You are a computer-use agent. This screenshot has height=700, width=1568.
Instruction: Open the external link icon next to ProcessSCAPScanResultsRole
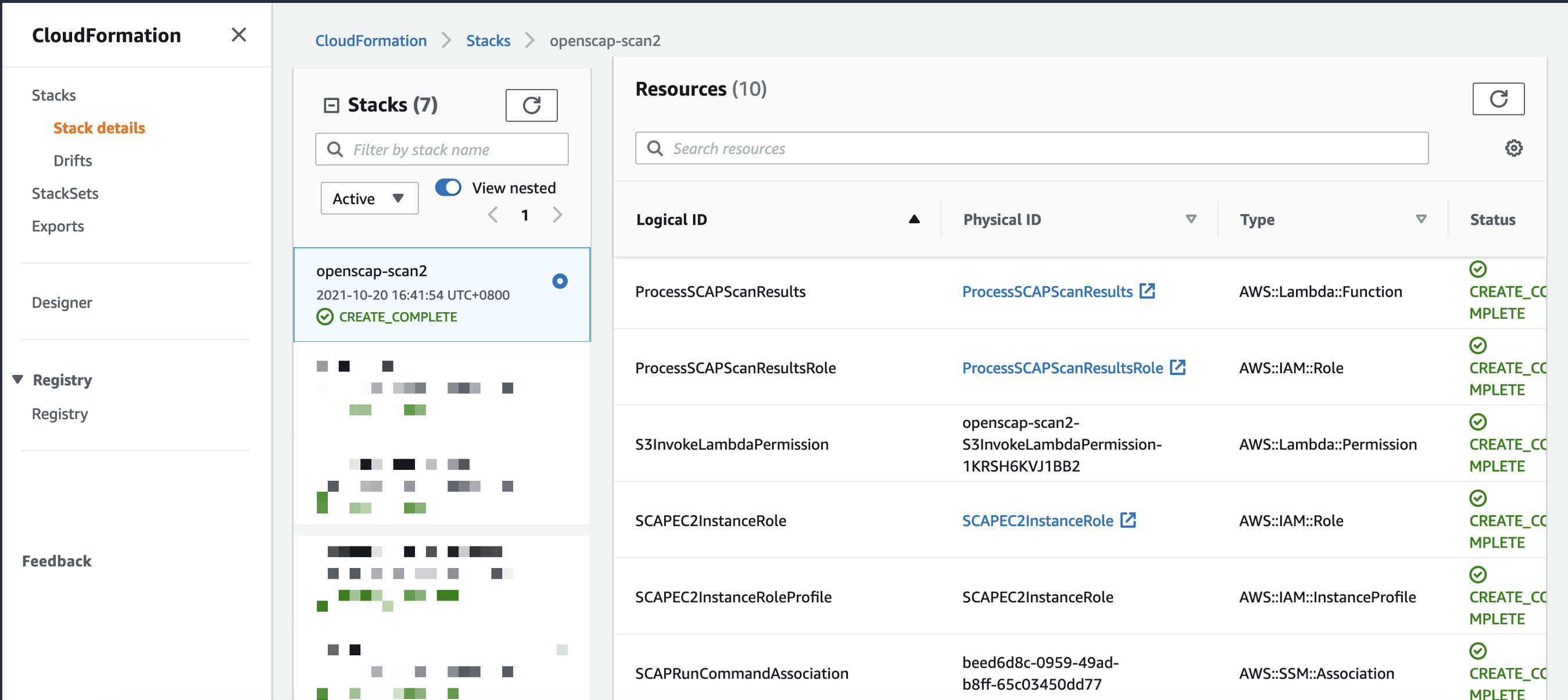[1177, 367]
